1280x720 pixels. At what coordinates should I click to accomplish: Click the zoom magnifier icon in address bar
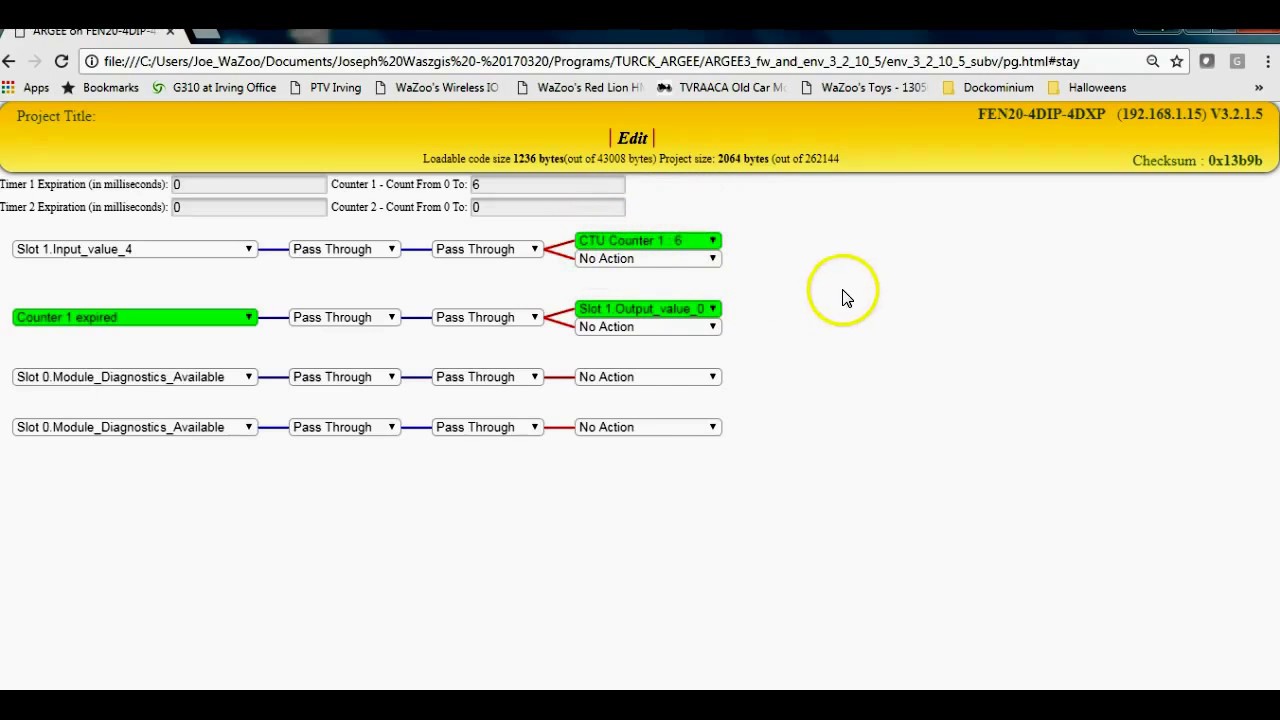point(1152,61)
